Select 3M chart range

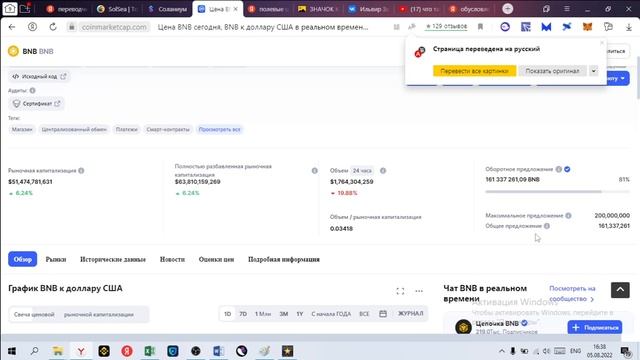click(x=284, y=314)
